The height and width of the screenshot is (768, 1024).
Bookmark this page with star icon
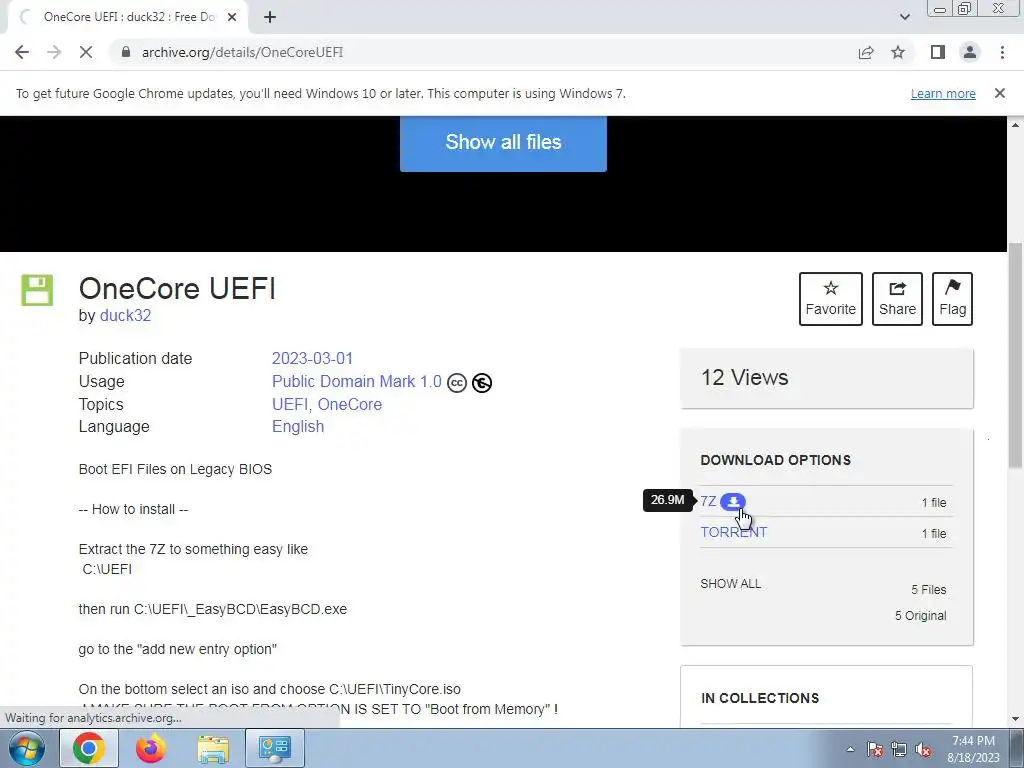[898, 52]
